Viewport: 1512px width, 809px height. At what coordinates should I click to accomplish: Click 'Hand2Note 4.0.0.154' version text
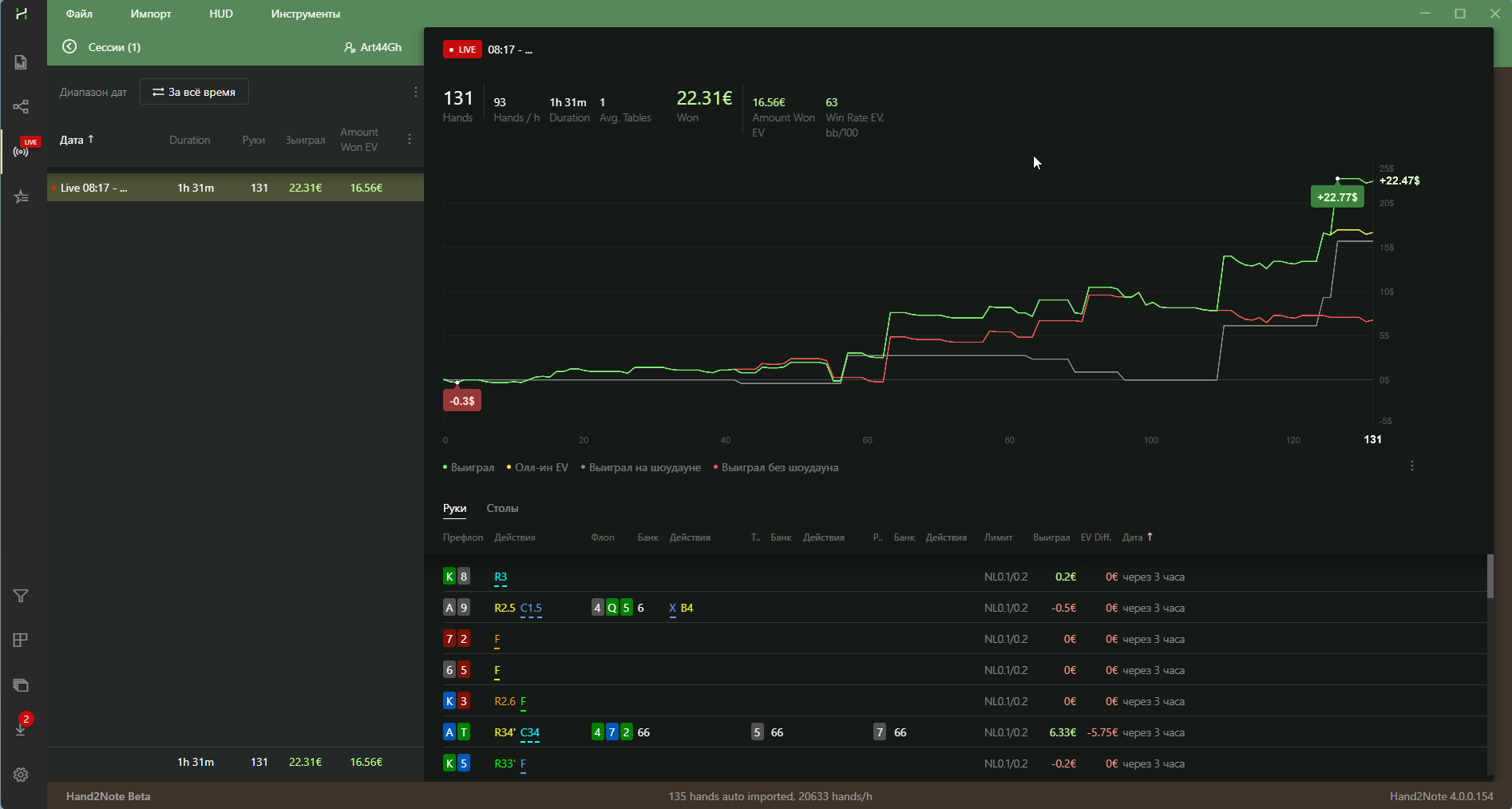click(x=1441, y=796)
